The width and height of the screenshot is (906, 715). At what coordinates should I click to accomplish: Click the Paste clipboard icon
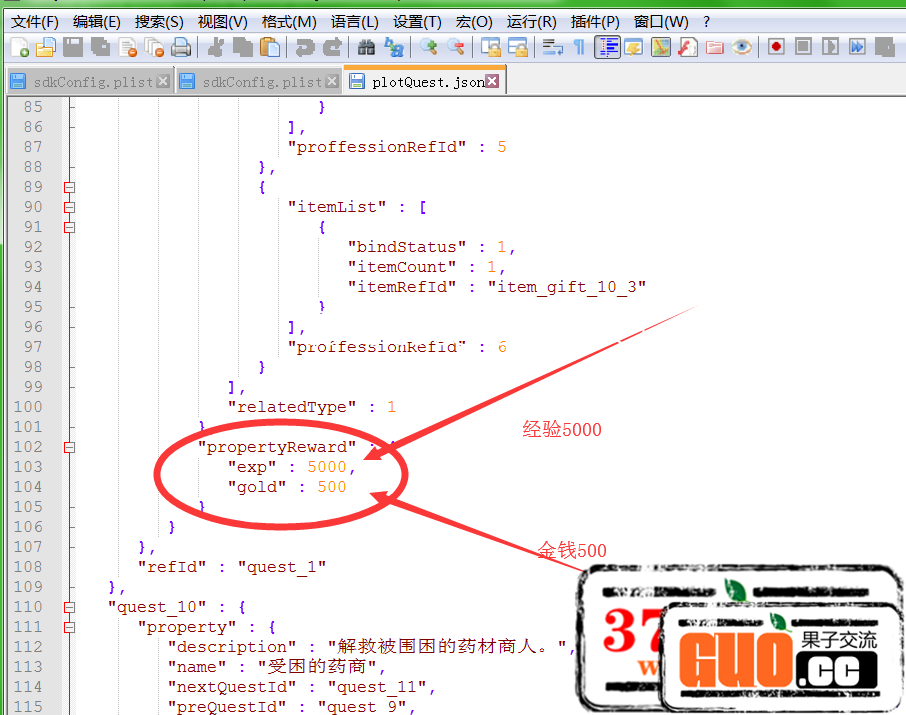pos(270,46)
